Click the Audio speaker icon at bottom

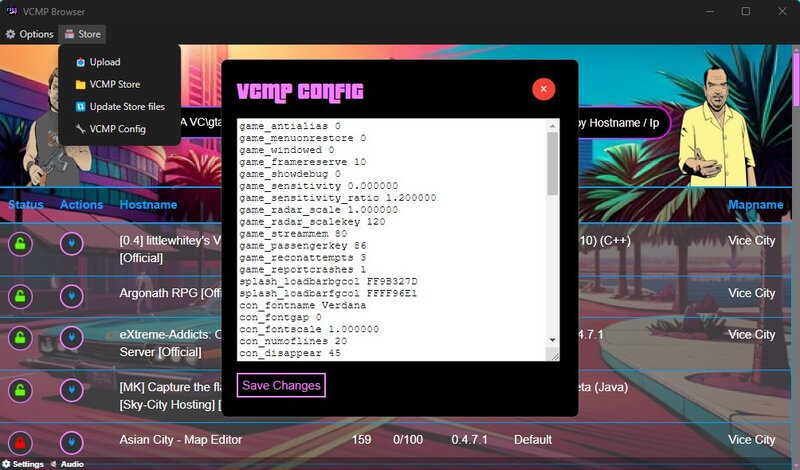[54, 464]
